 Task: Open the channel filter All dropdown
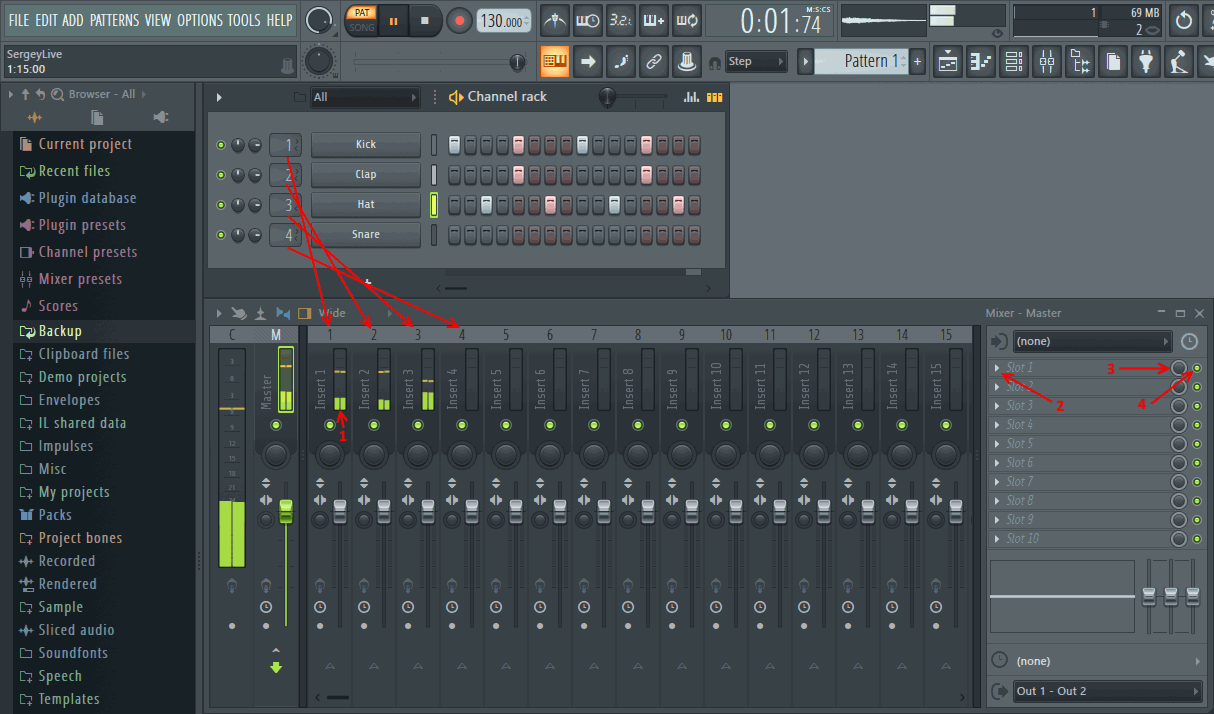point(365,97)
